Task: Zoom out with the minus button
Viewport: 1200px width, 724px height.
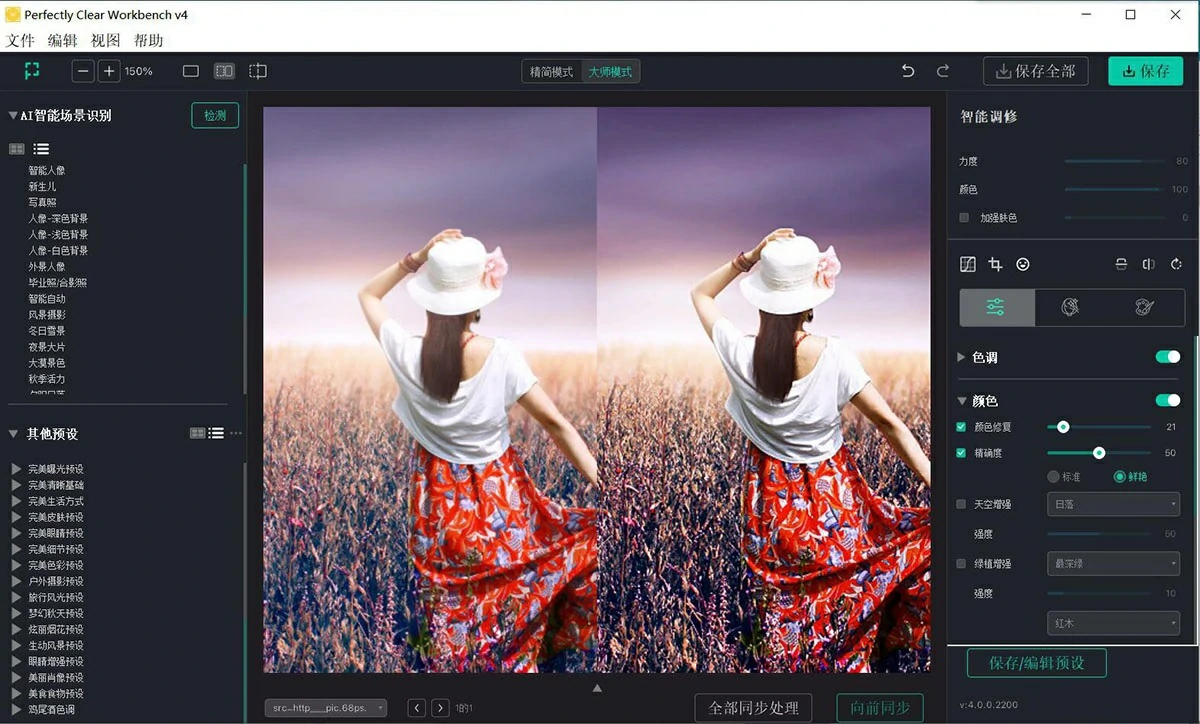Action: pos(83,71)
